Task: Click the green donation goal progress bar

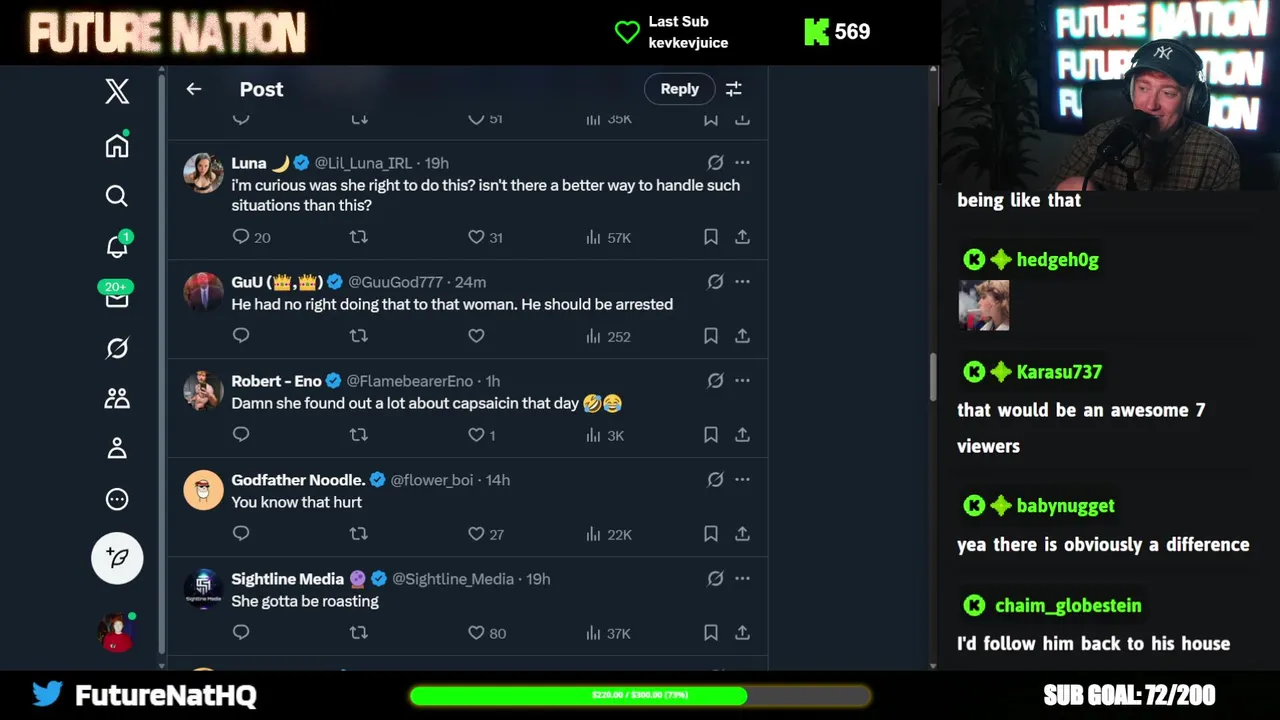Action: tap(640, 695)
